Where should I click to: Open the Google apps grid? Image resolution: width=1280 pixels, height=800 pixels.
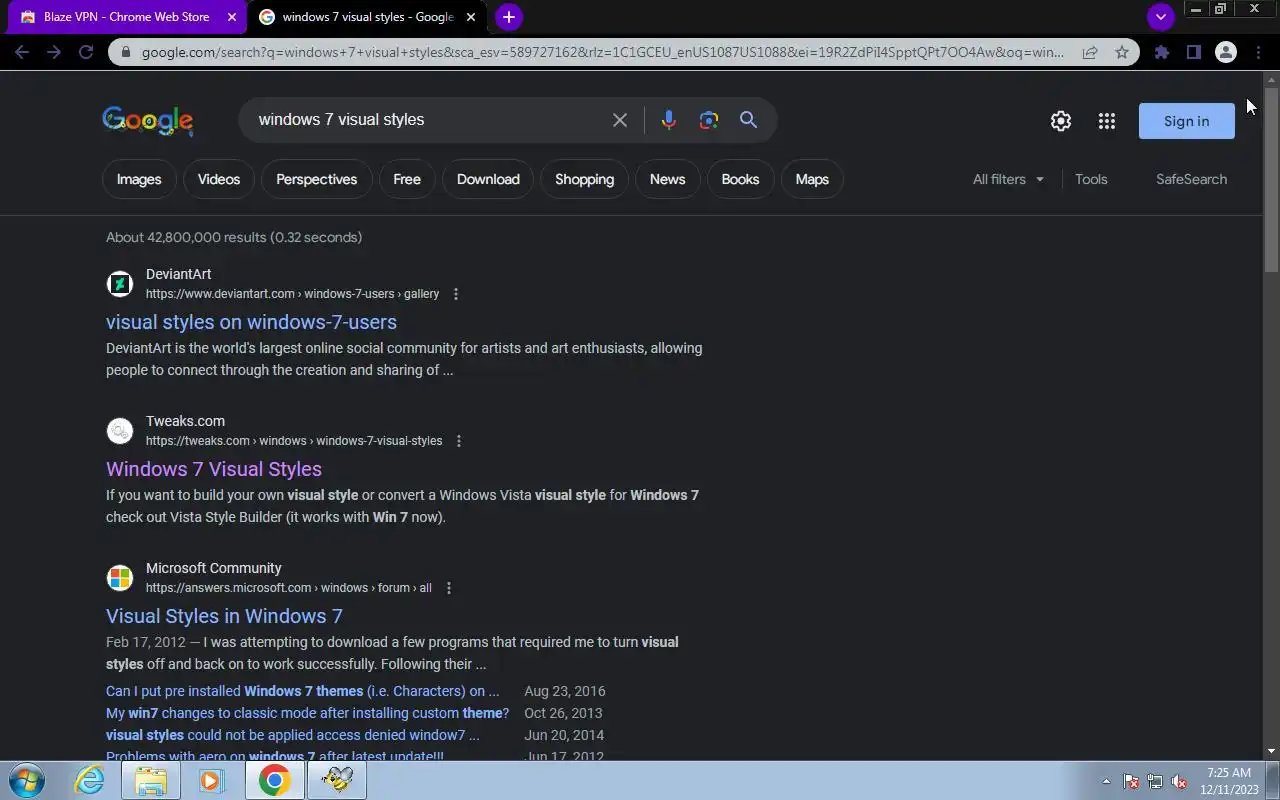pos(1106,121)
